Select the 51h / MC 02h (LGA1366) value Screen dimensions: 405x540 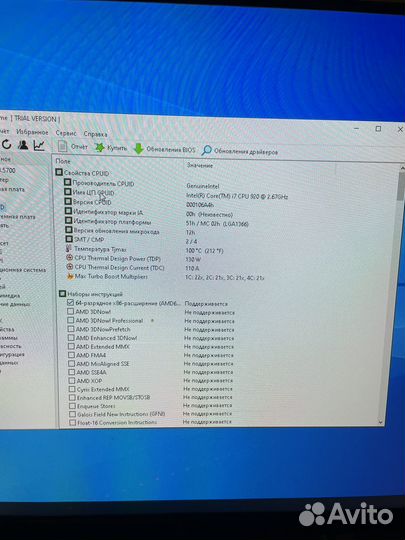click(217, 224)
